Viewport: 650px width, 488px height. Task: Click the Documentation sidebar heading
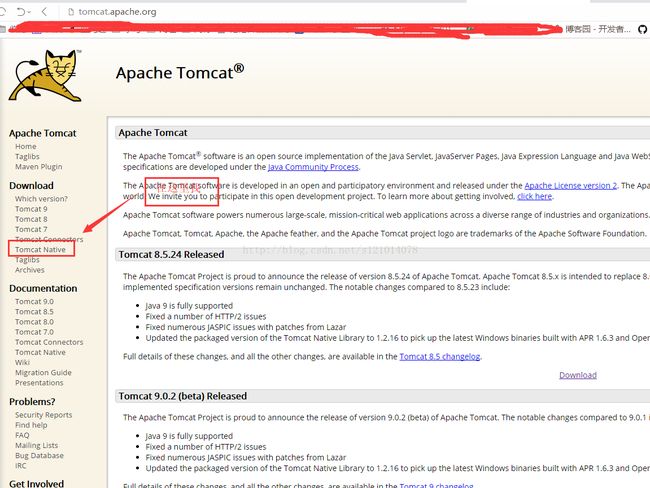coord(43,288)
